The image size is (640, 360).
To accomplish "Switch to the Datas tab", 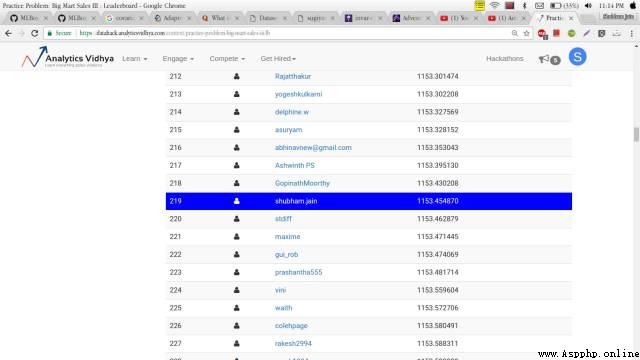I will click(x=267, y=18).
